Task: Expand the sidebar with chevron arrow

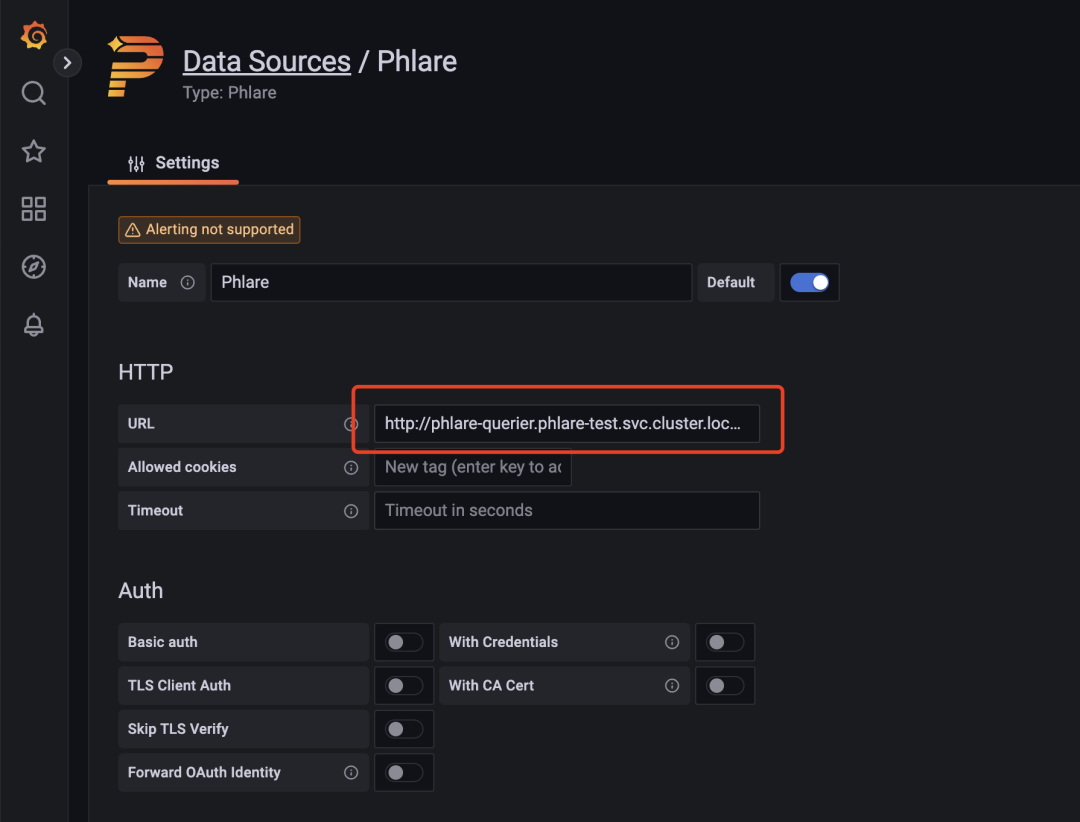Action: click(x=67, y=63)
